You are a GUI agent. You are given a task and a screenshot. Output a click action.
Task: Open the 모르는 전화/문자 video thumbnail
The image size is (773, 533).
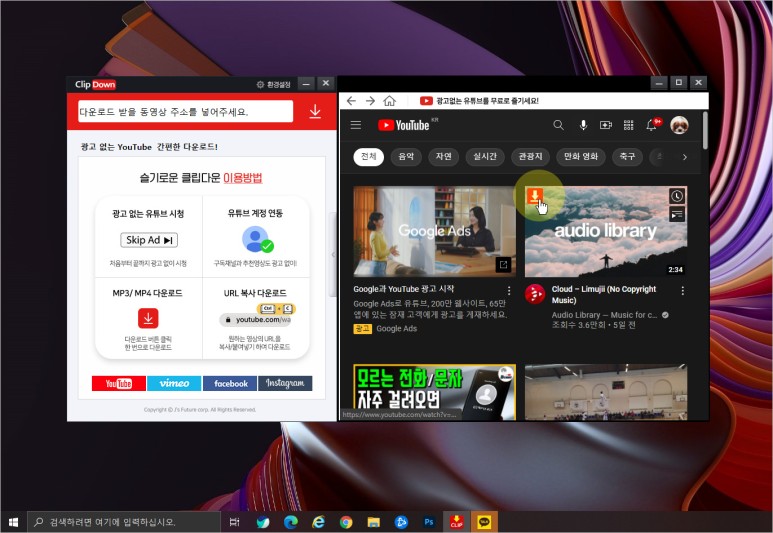pos(434,392)
